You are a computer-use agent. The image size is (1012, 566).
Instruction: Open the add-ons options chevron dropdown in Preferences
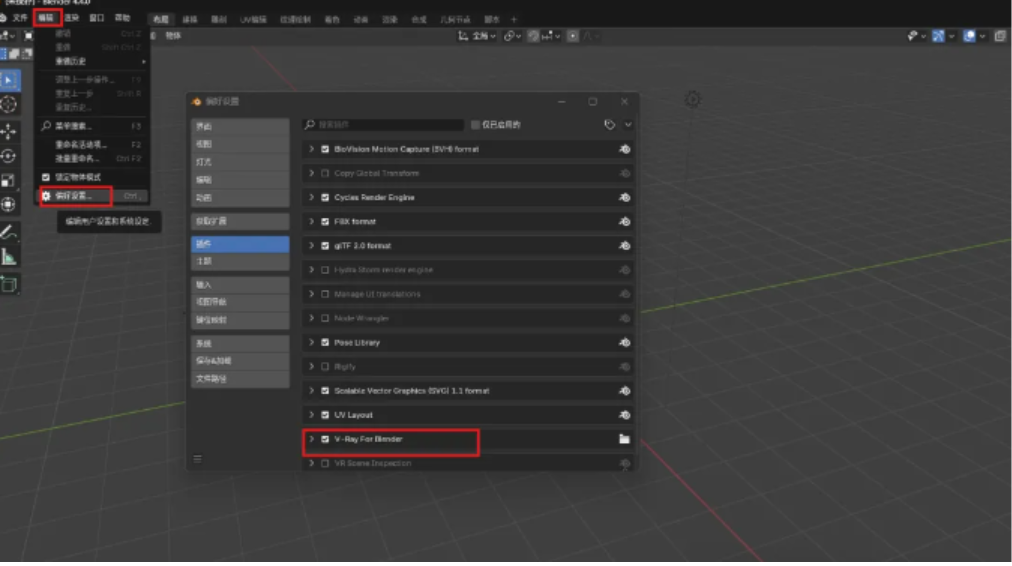(628, 125)
